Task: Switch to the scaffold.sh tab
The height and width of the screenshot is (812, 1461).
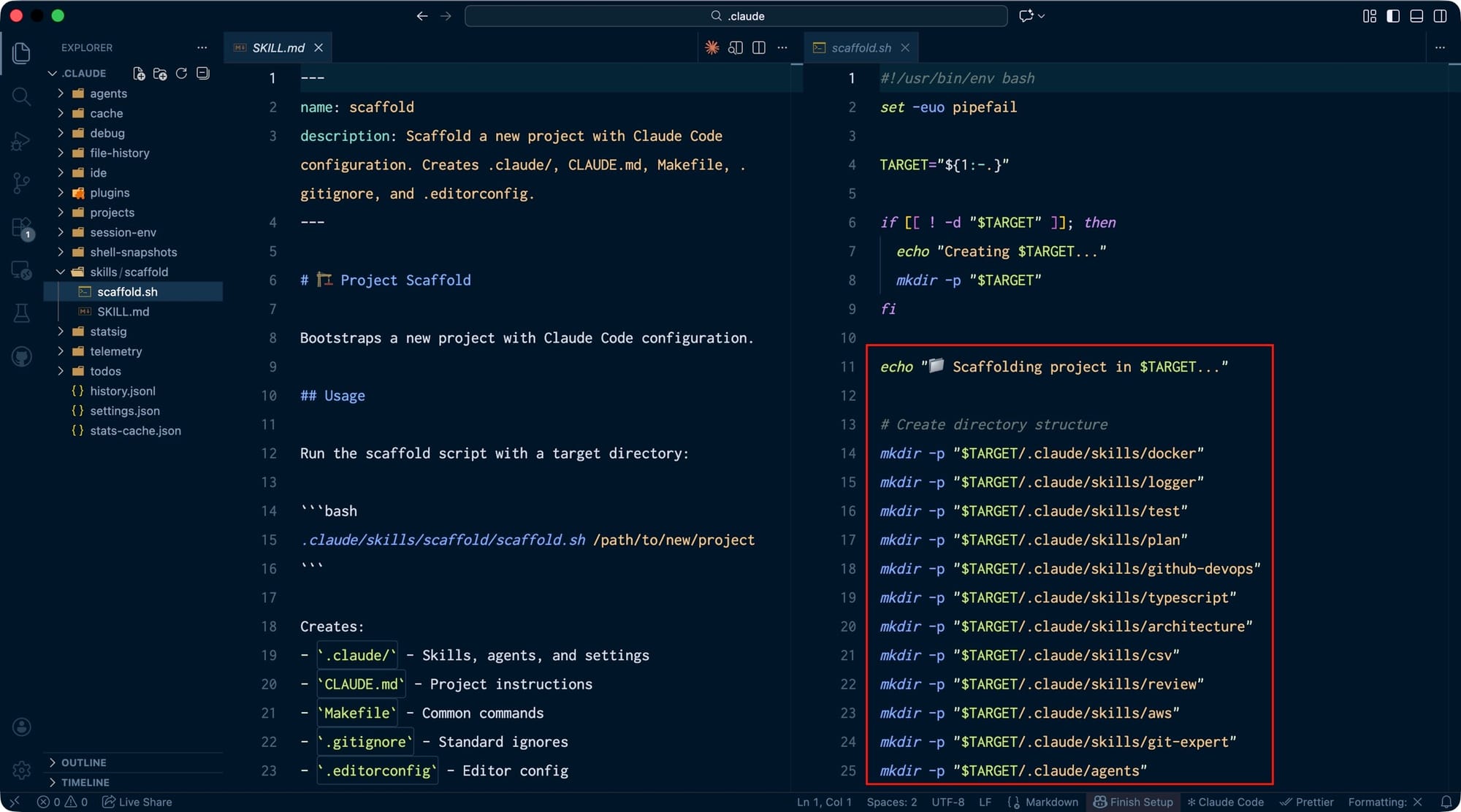Action: click(861, 47)
